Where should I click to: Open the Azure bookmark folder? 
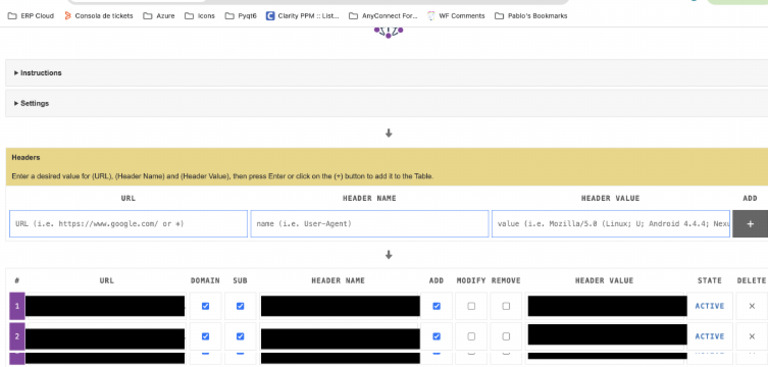coord(159,16)
